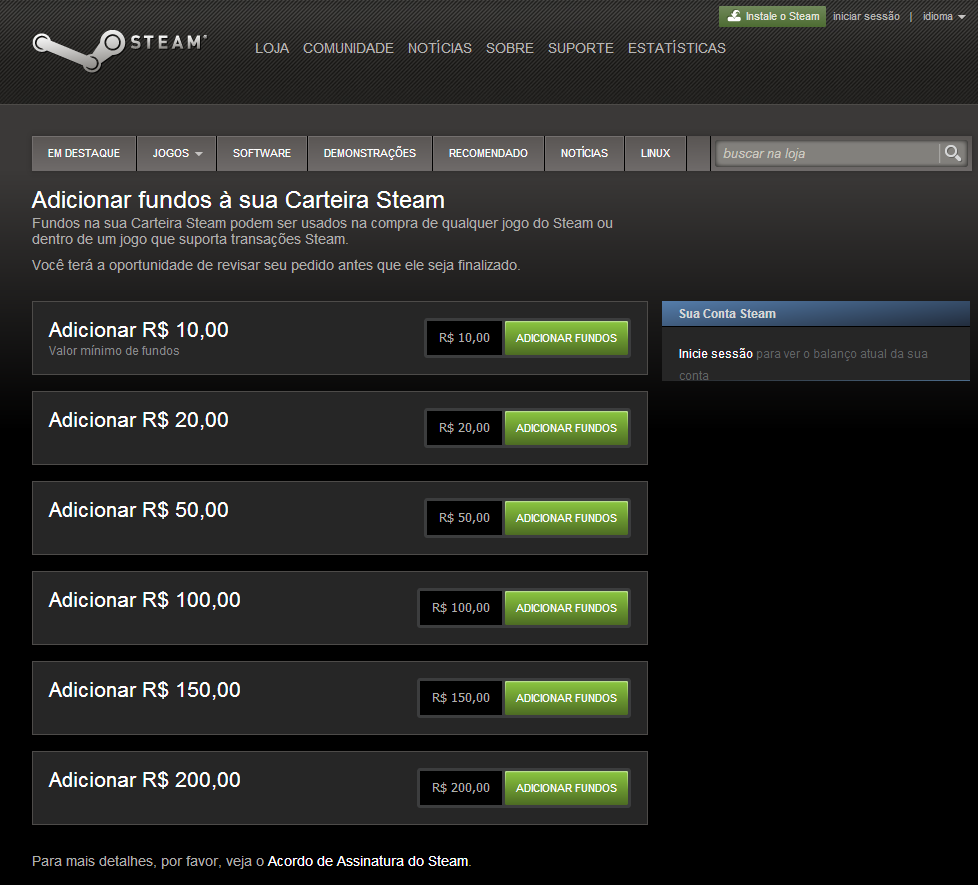This screenshot has height=885, width=978.
Task: Select the EM DESTAQUE store tab
Action: [84, 153]
